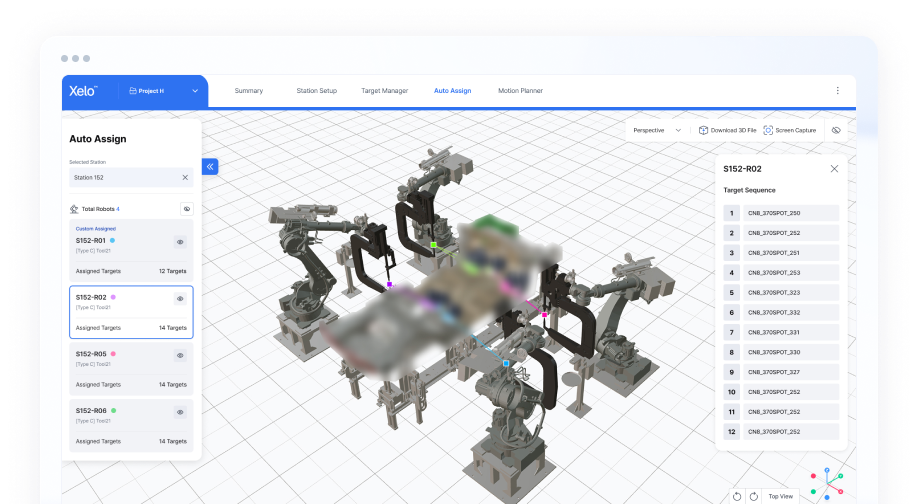Rotate the view clockwise
The width and height of the screenshot is (918, 504).
(x=751, y=496)
